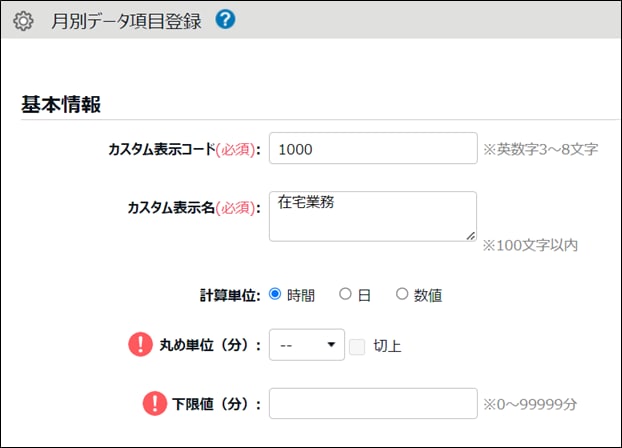The height and width of the screenshot is (448, 622).
Task: Click the empty 下限値（分） input field
Action: coord(372,404)
